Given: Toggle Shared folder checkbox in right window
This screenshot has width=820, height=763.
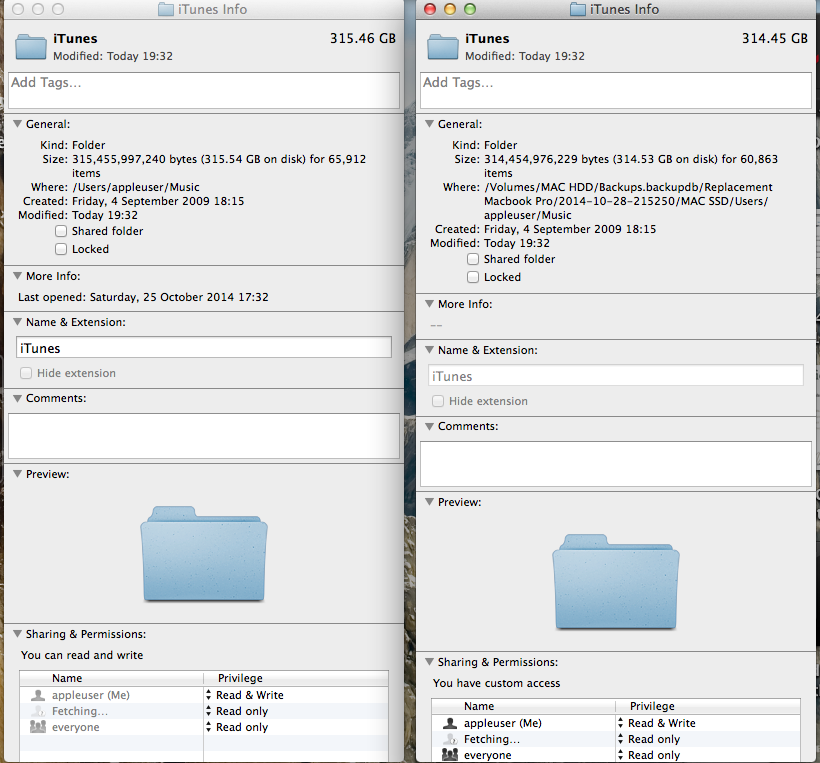Looking at the screenshot, I should coord(473,259).
